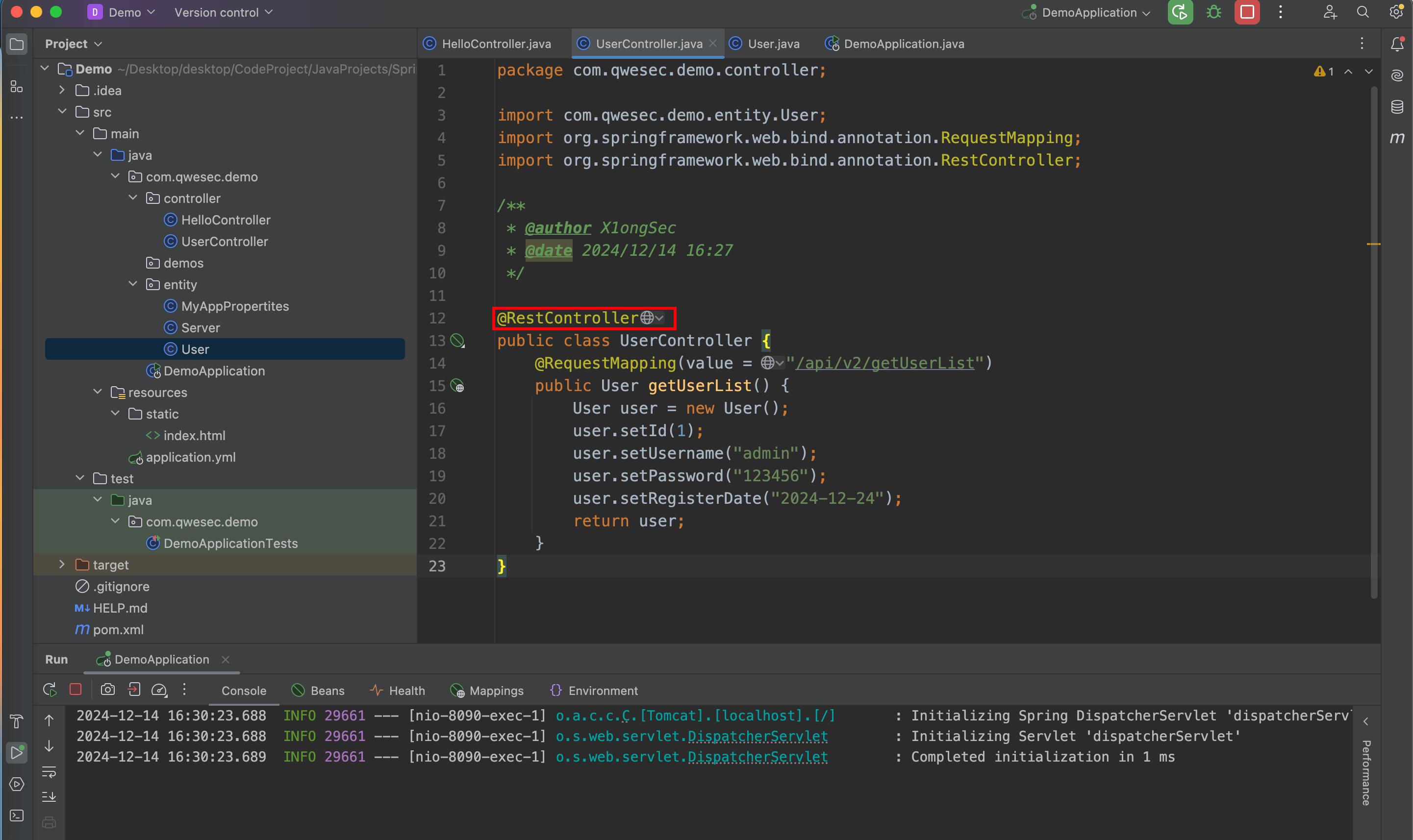
Task: Open the Mappings tab
Action: 487,691
